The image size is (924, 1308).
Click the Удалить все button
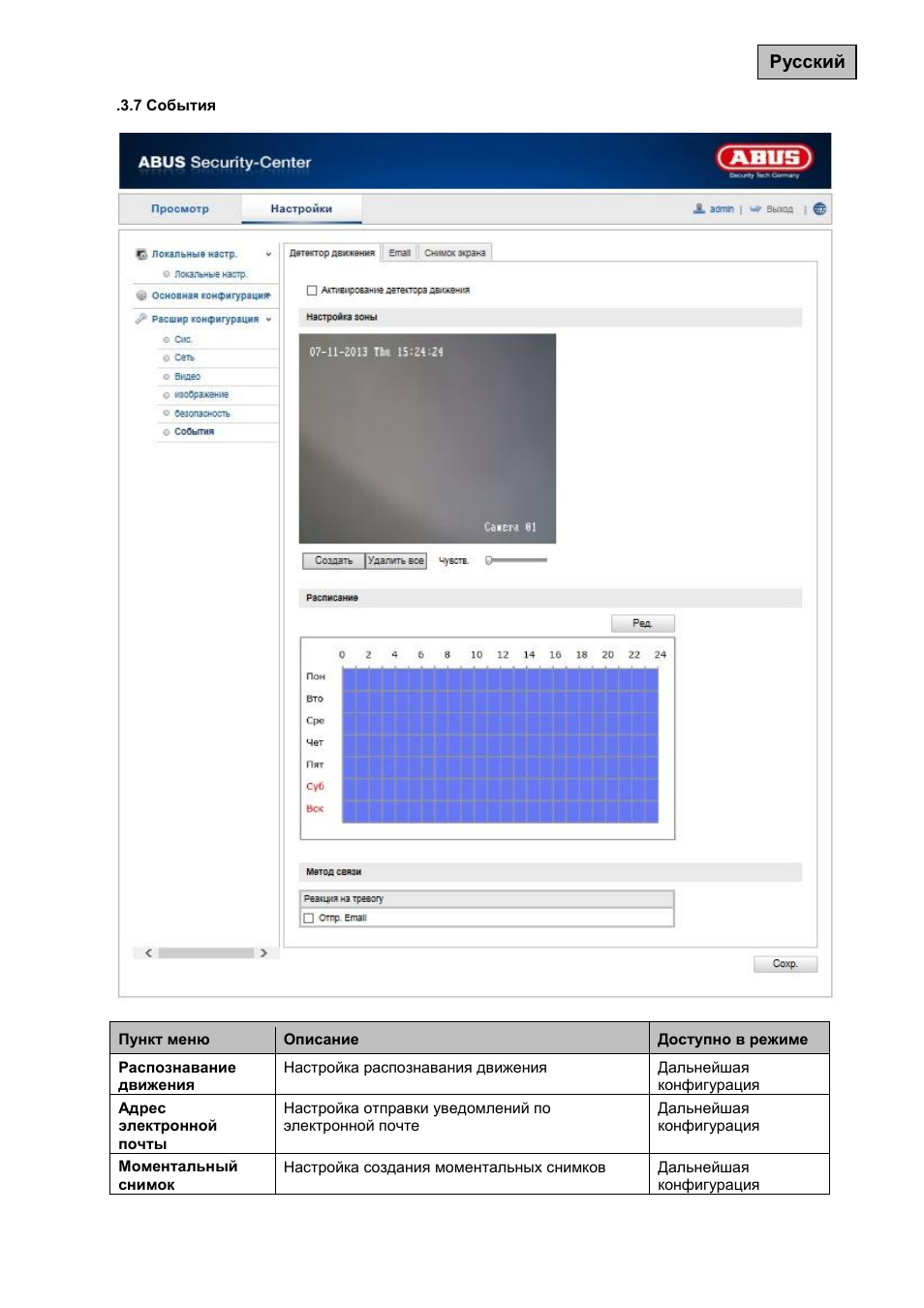[396, 560]
